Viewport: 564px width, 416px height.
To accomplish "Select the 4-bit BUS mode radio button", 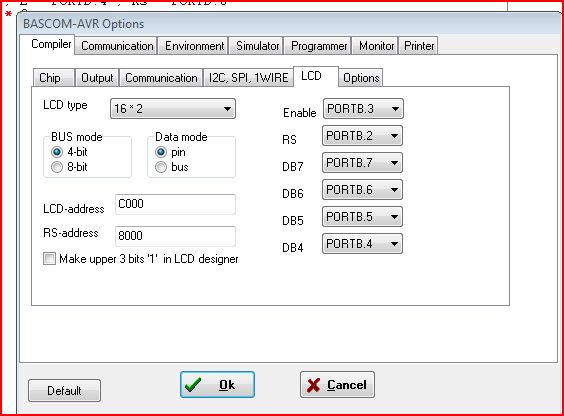I will [57, 152].
